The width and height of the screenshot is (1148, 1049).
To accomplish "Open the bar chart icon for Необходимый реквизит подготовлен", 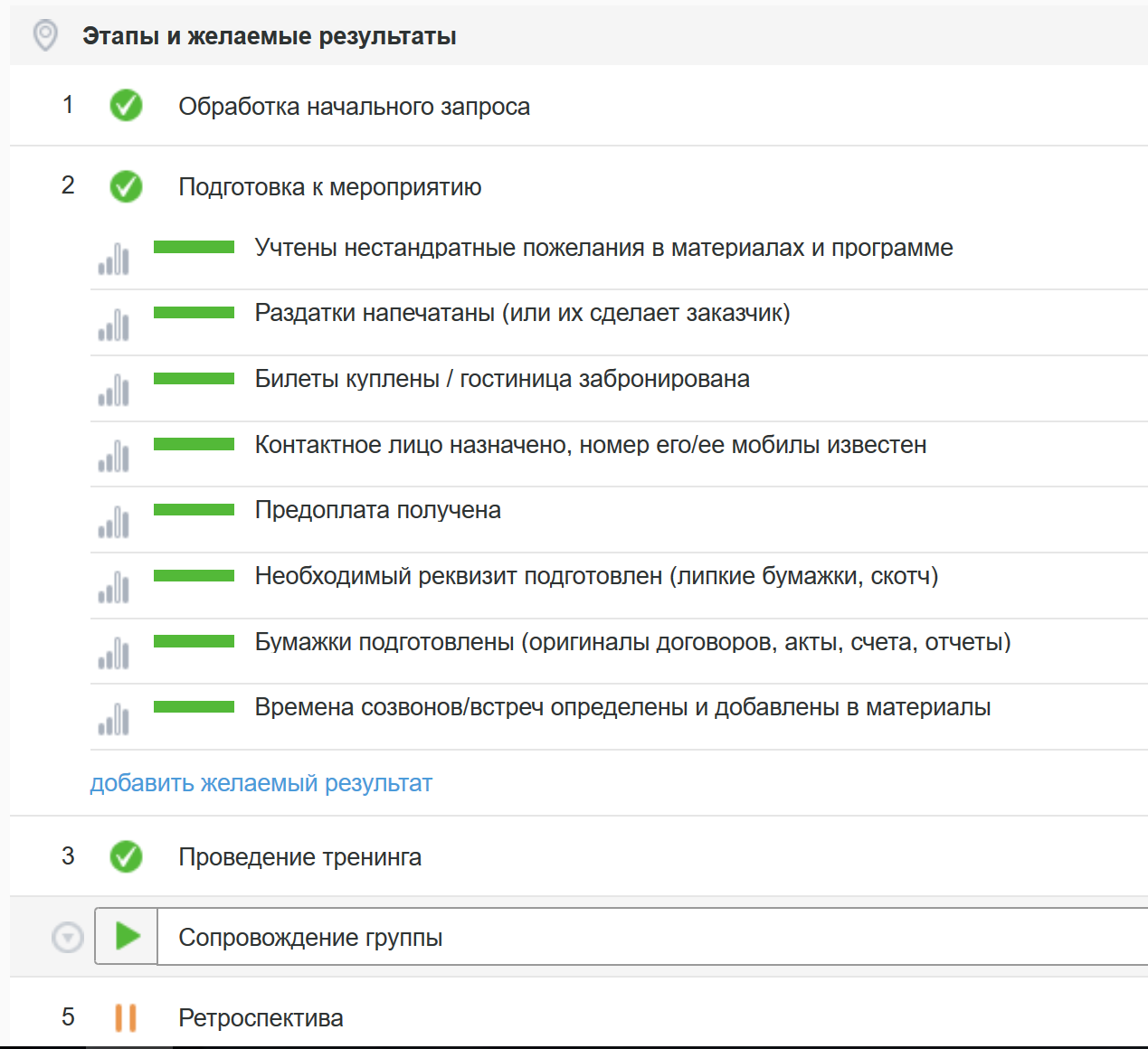I will 114,587.
